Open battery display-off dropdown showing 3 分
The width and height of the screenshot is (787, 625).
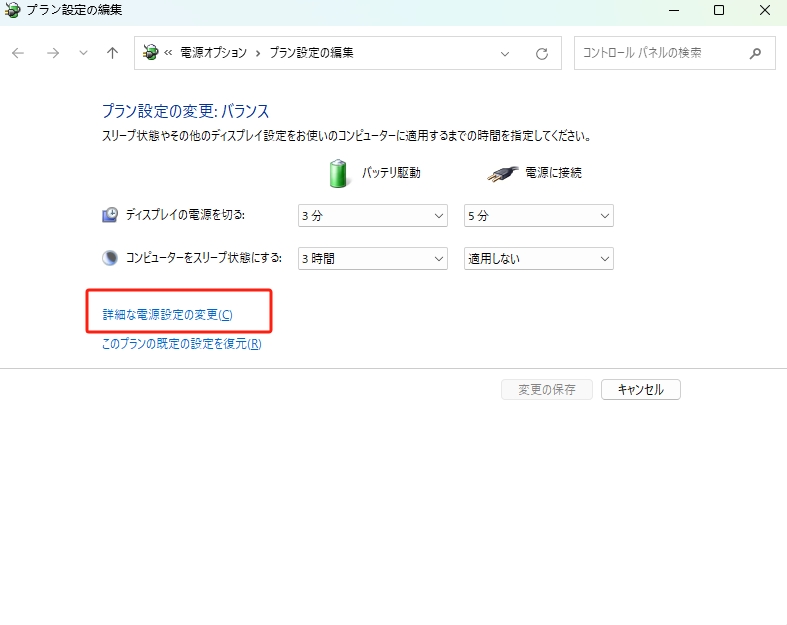(x=372, y=215)
